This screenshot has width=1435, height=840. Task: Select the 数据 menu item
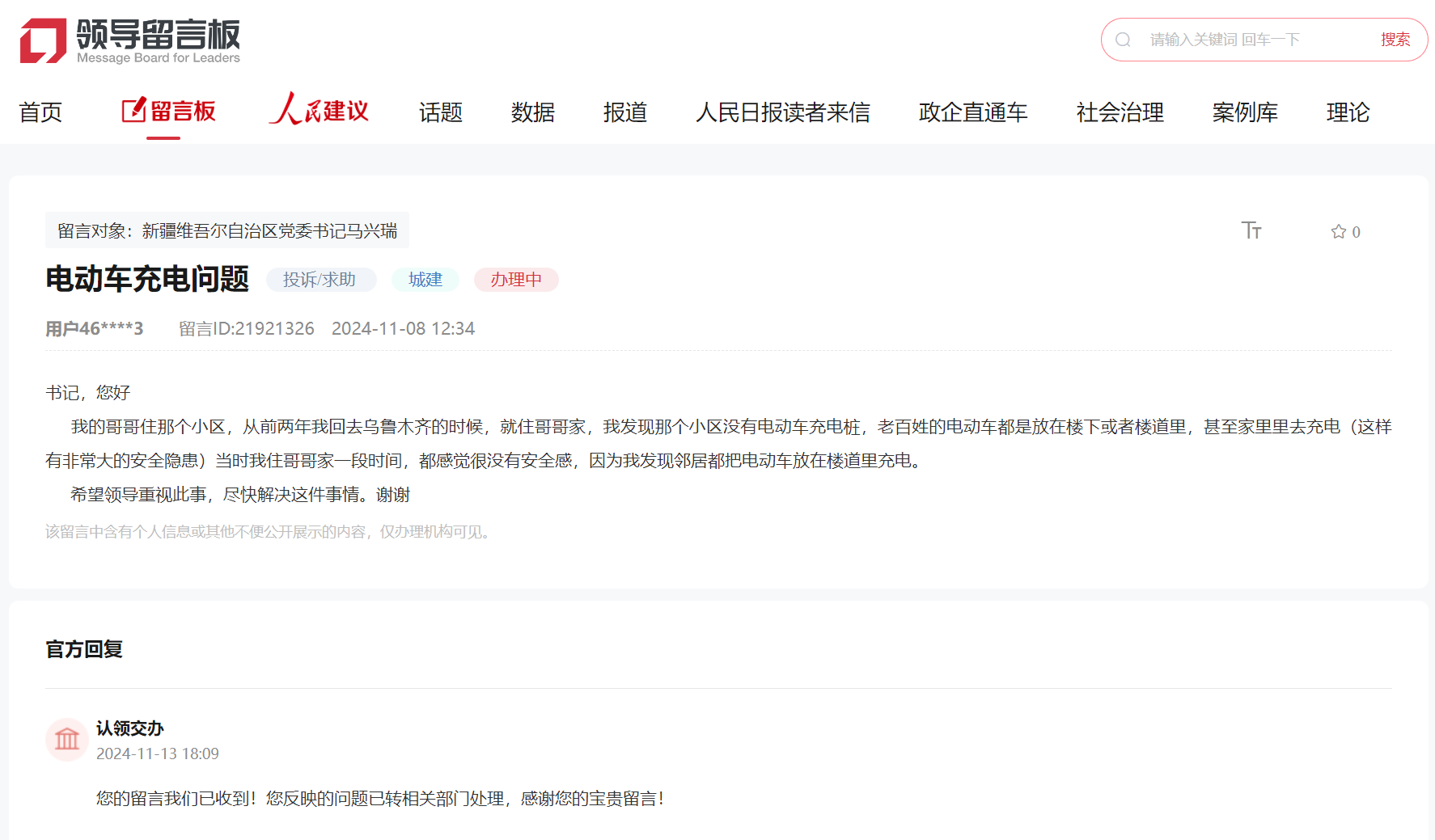(532, 112)
